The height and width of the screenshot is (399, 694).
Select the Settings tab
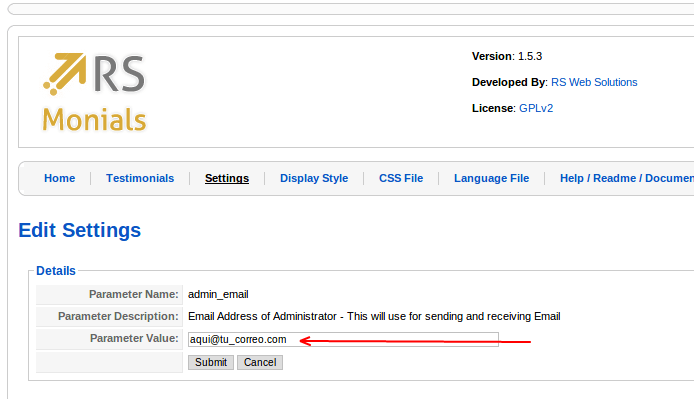[227, 178]
